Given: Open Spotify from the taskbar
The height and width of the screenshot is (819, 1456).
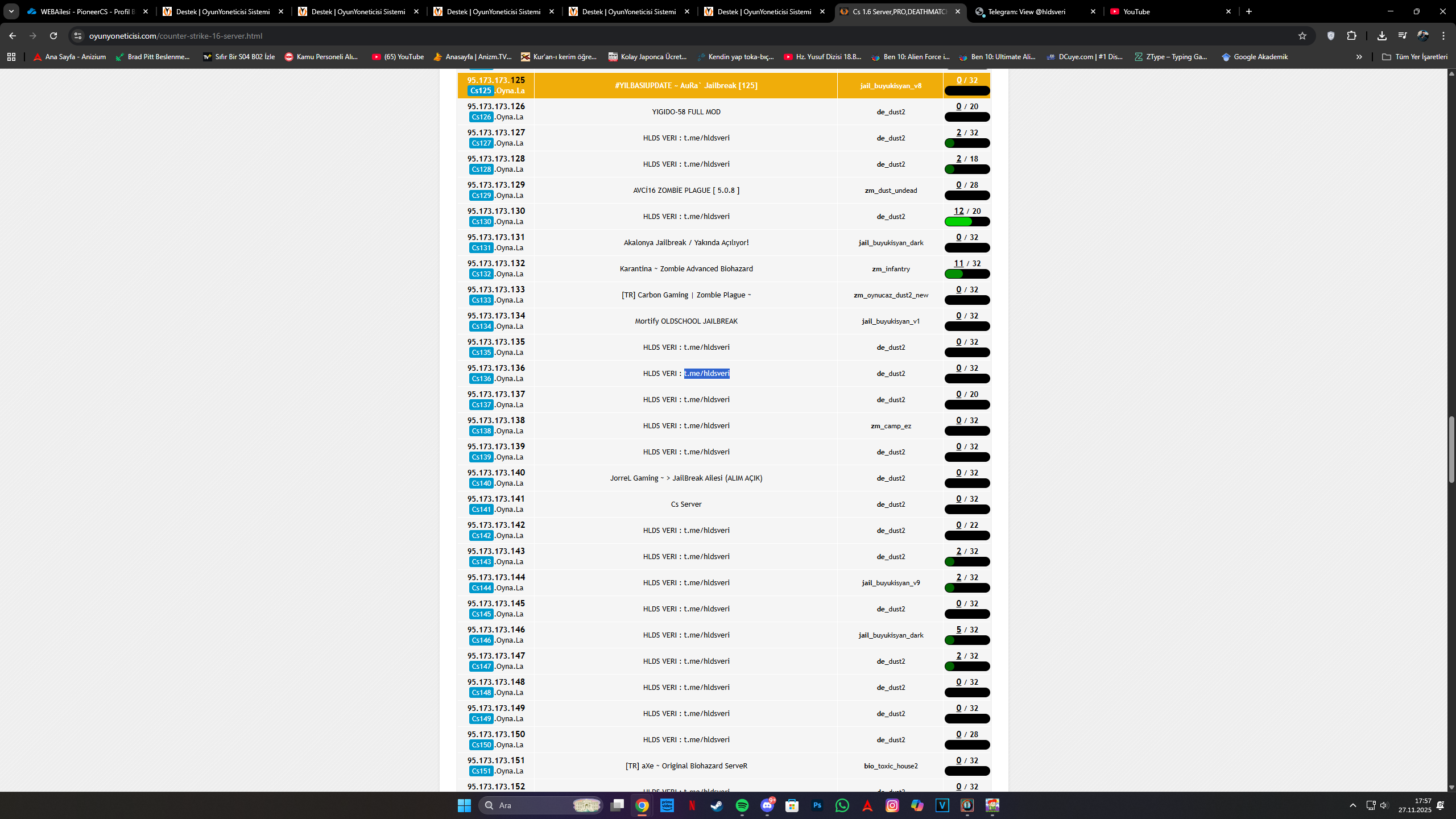Looking at the screenshot, I should coord(742,805).
